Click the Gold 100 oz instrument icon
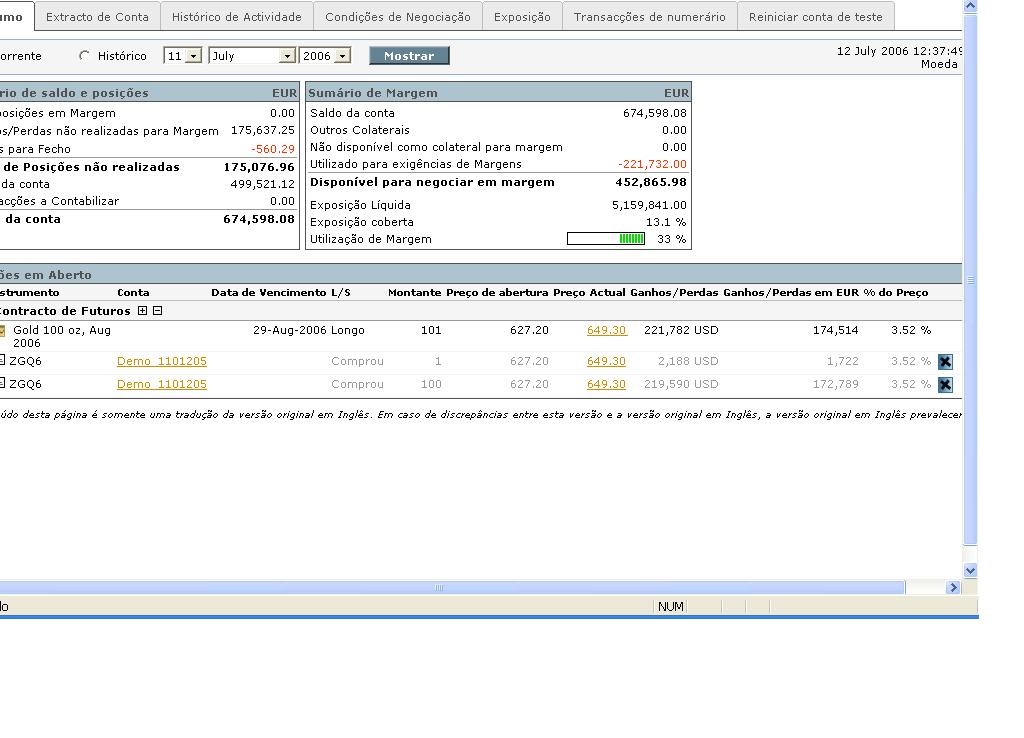 pos(3,331)
